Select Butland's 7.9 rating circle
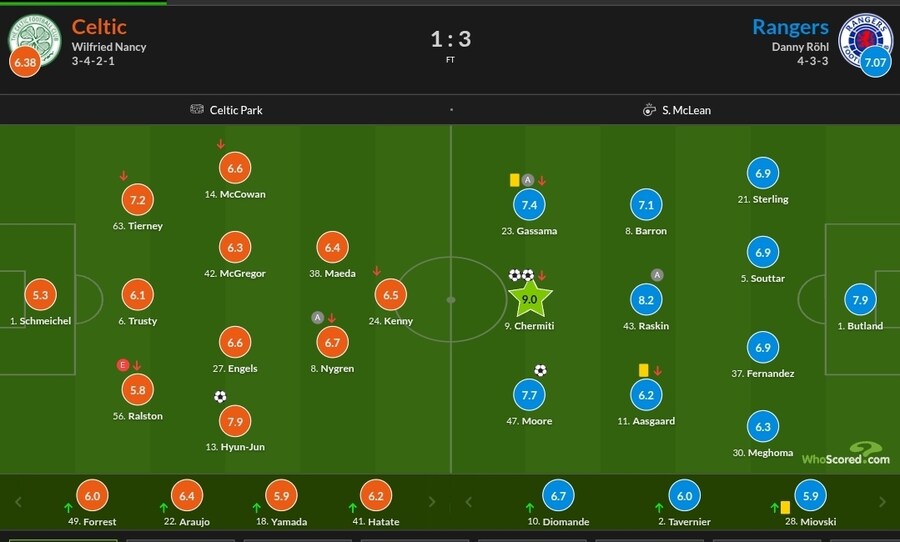Screen dimensions: 900x542 [x=860, y=300]
